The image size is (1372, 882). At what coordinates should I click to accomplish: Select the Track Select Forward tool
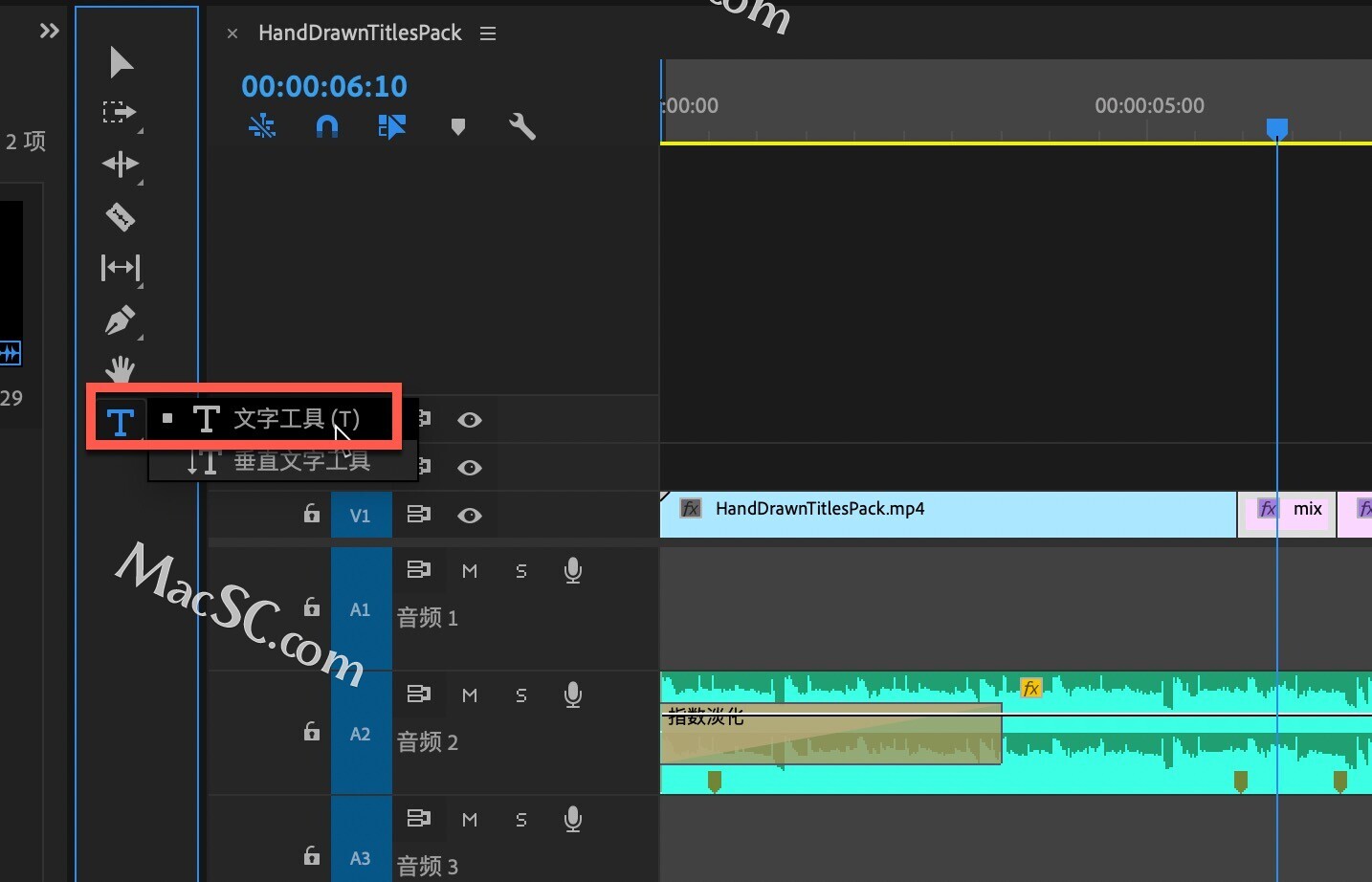(120, 113)
